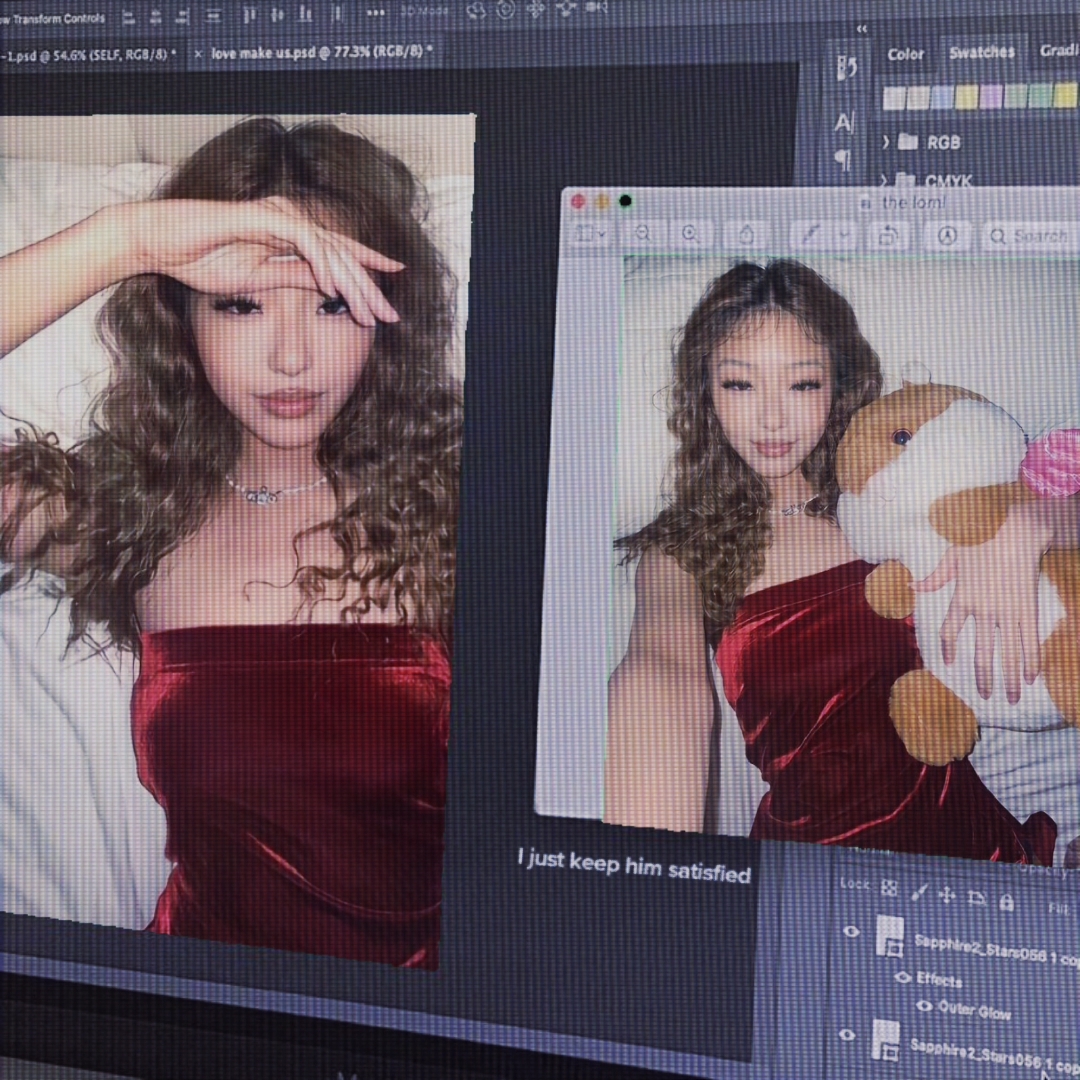
Task: Pick the pastel yellow swatch
Action: (x=966, y=97)
